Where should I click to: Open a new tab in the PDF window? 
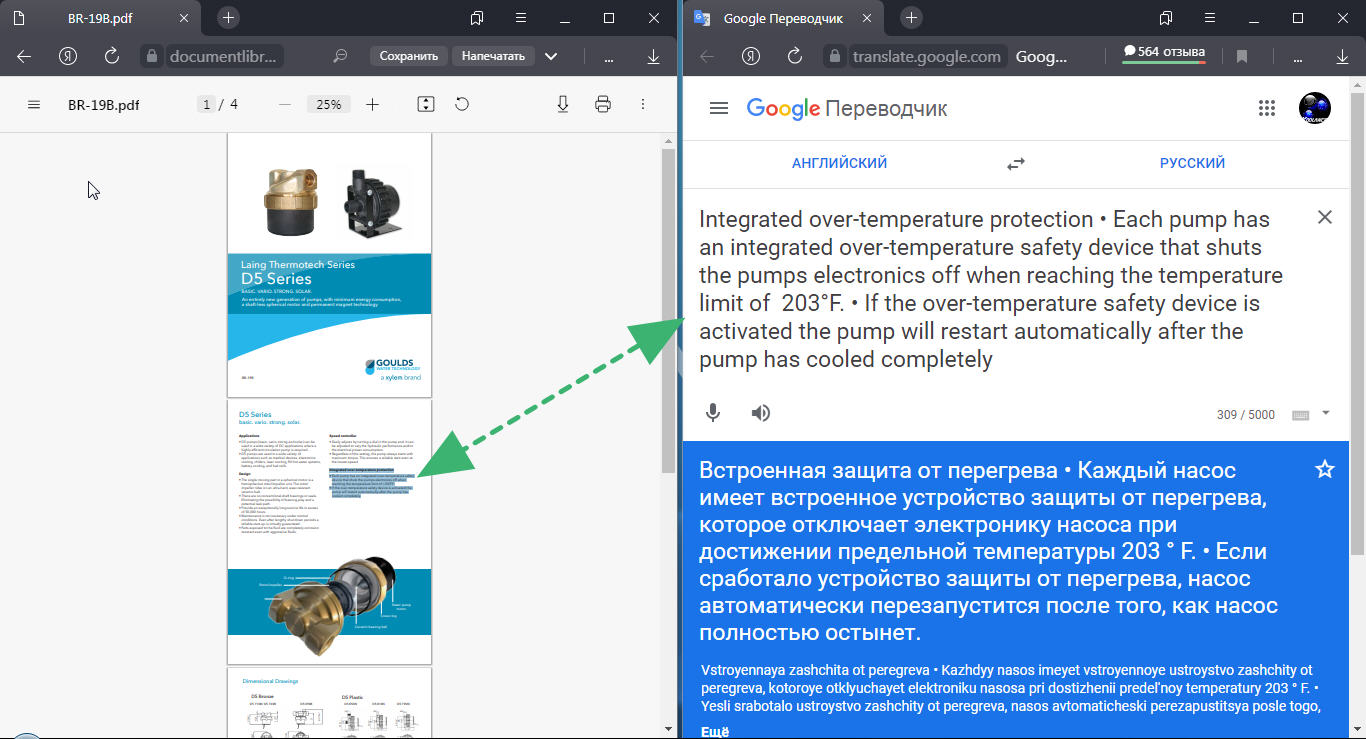[229, 18]
